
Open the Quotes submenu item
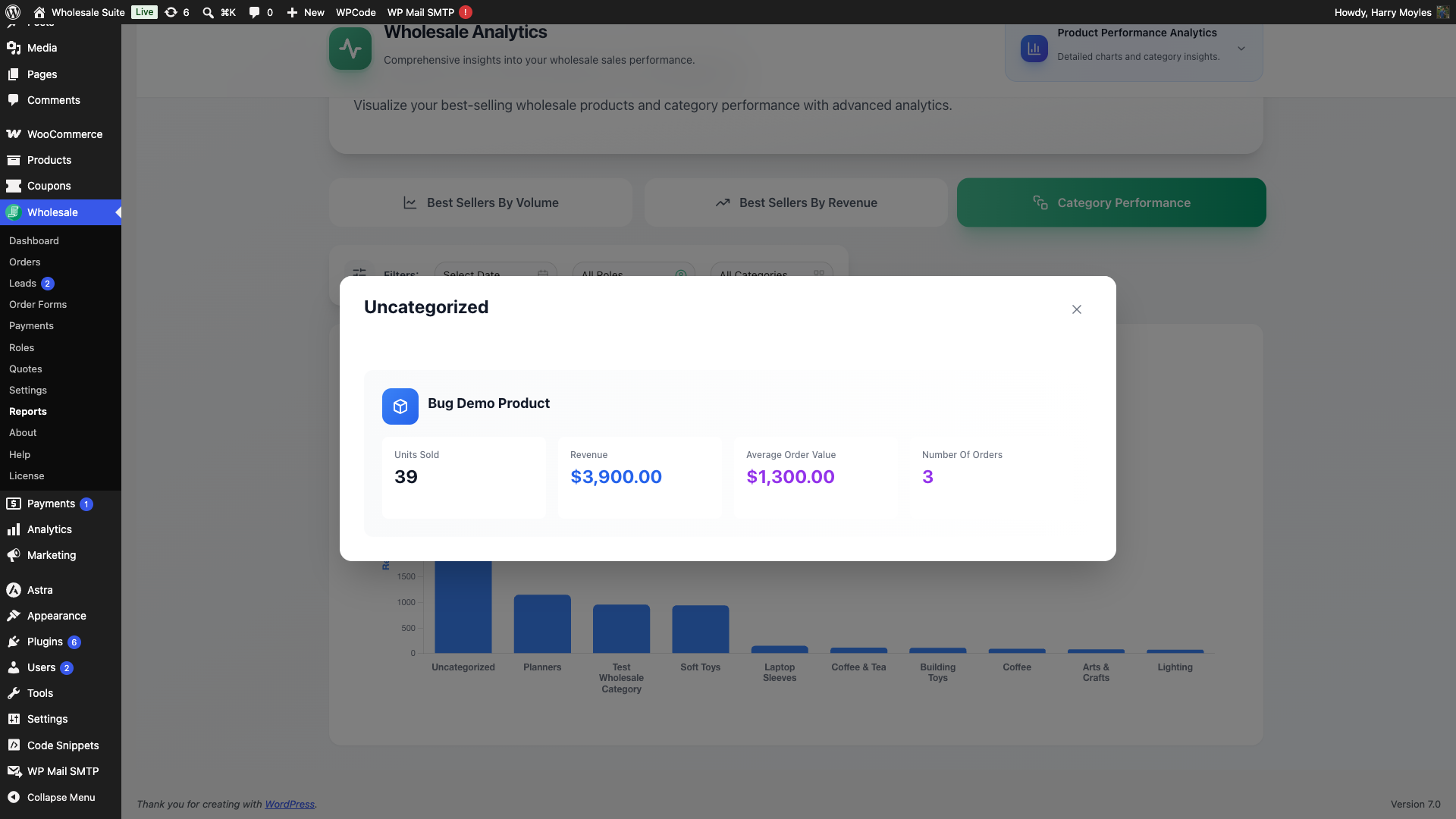point(26,369)
